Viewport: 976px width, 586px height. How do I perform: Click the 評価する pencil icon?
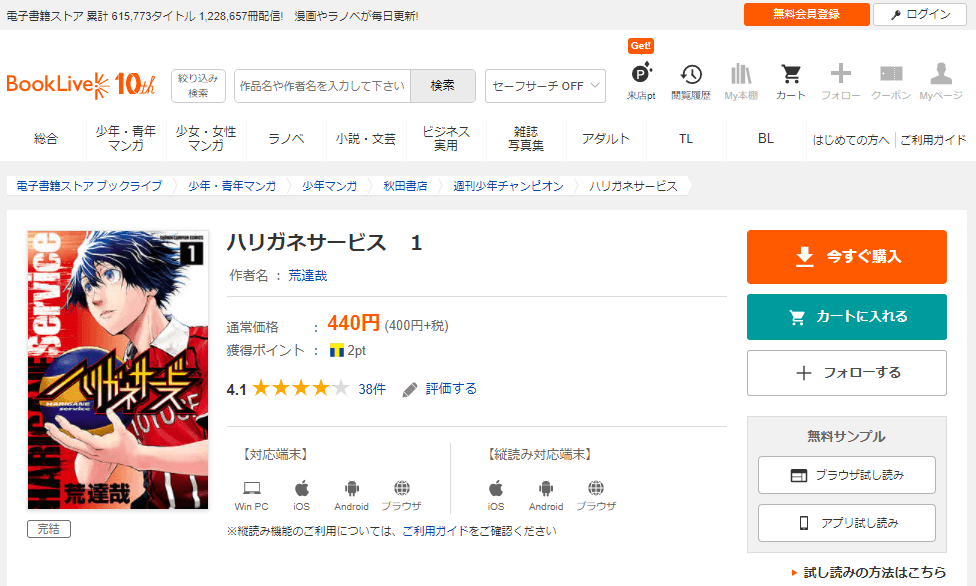[x=410, y=389]
